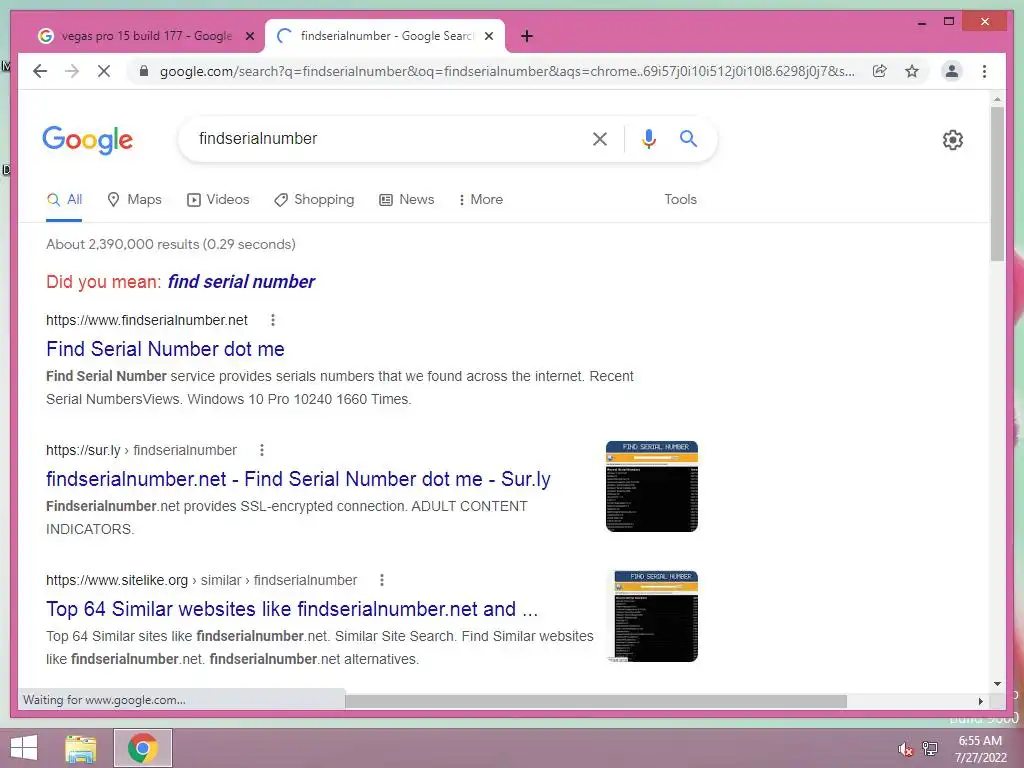
Task: Stop loading the page
Action: [104, 71]
